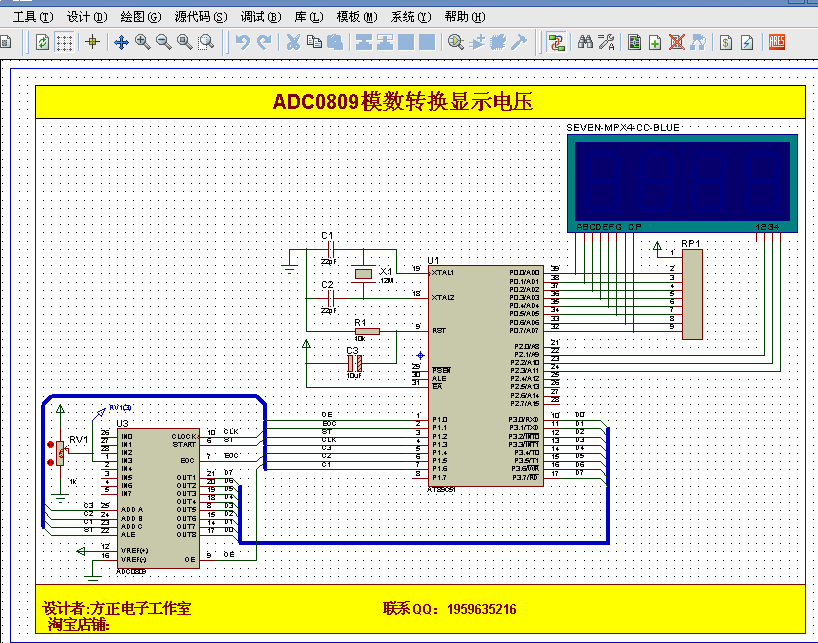The image size is (818, 643).
Task: Select the U3 ADC0809 chip component
Action: pyautogui.click(x=159, y=498)
